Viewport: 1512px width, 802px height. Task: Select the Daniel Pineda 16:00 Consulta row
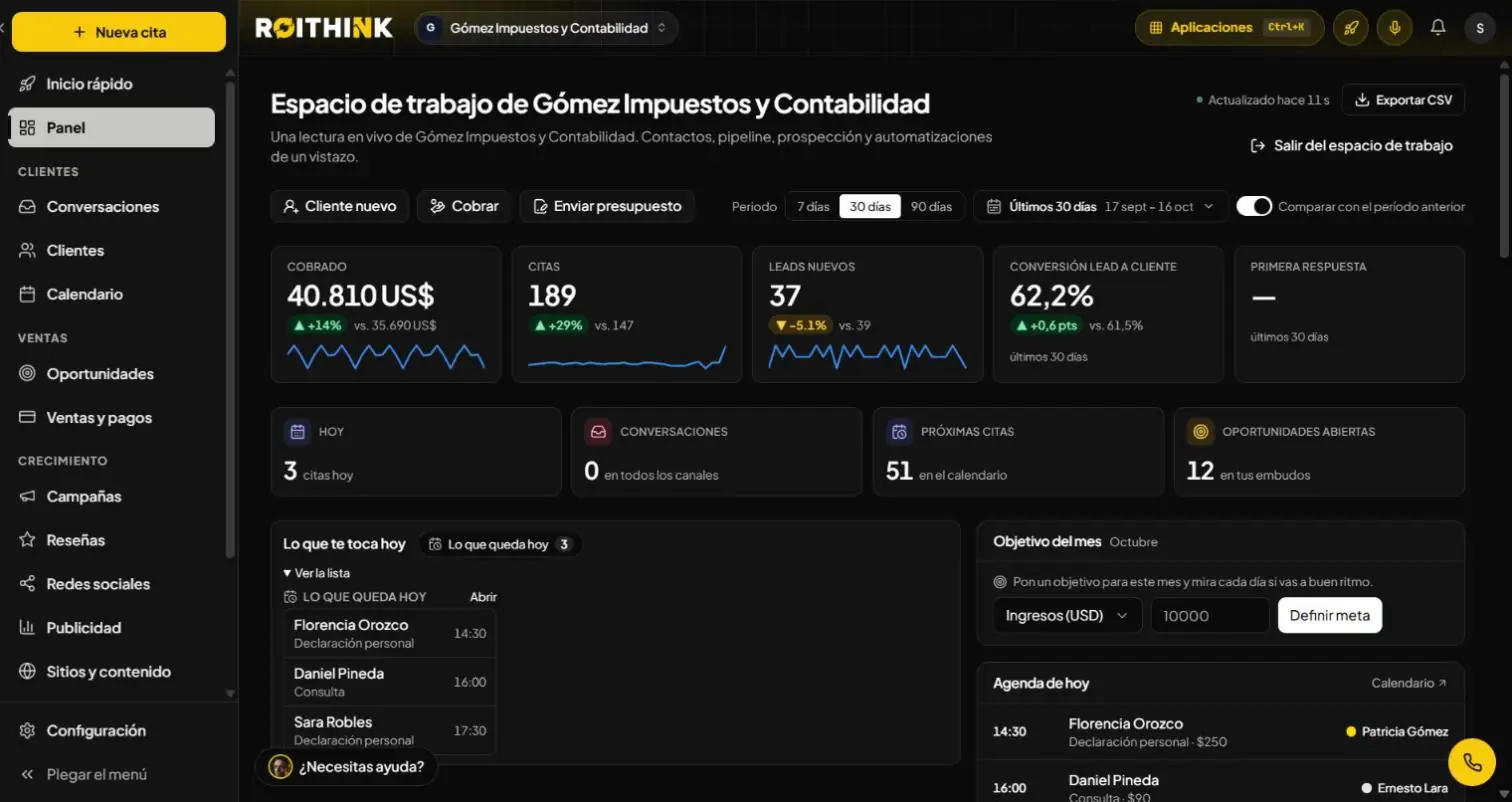point(390,682)
